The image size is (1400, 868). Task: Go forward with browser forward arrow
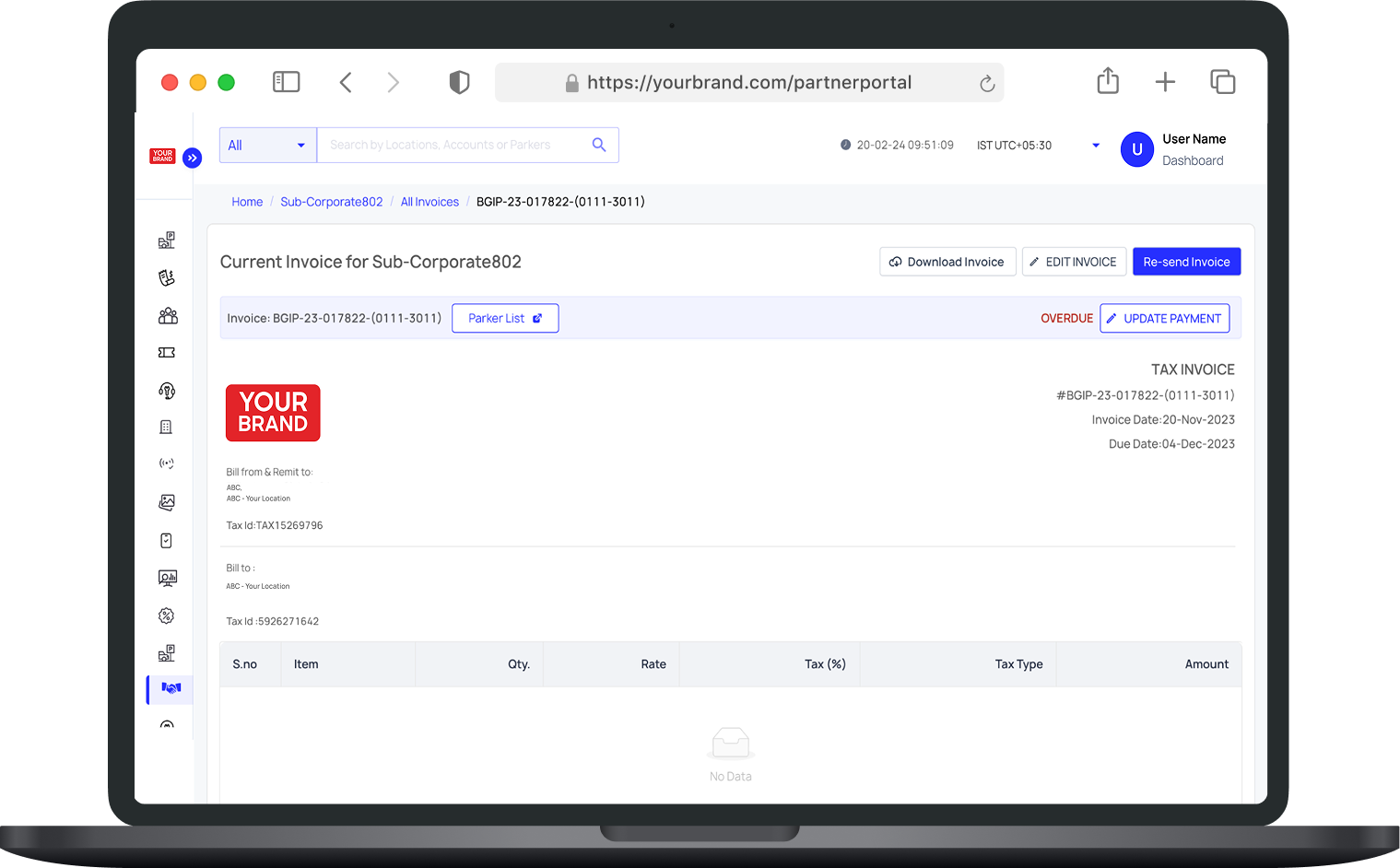click(x=394, y=83)
